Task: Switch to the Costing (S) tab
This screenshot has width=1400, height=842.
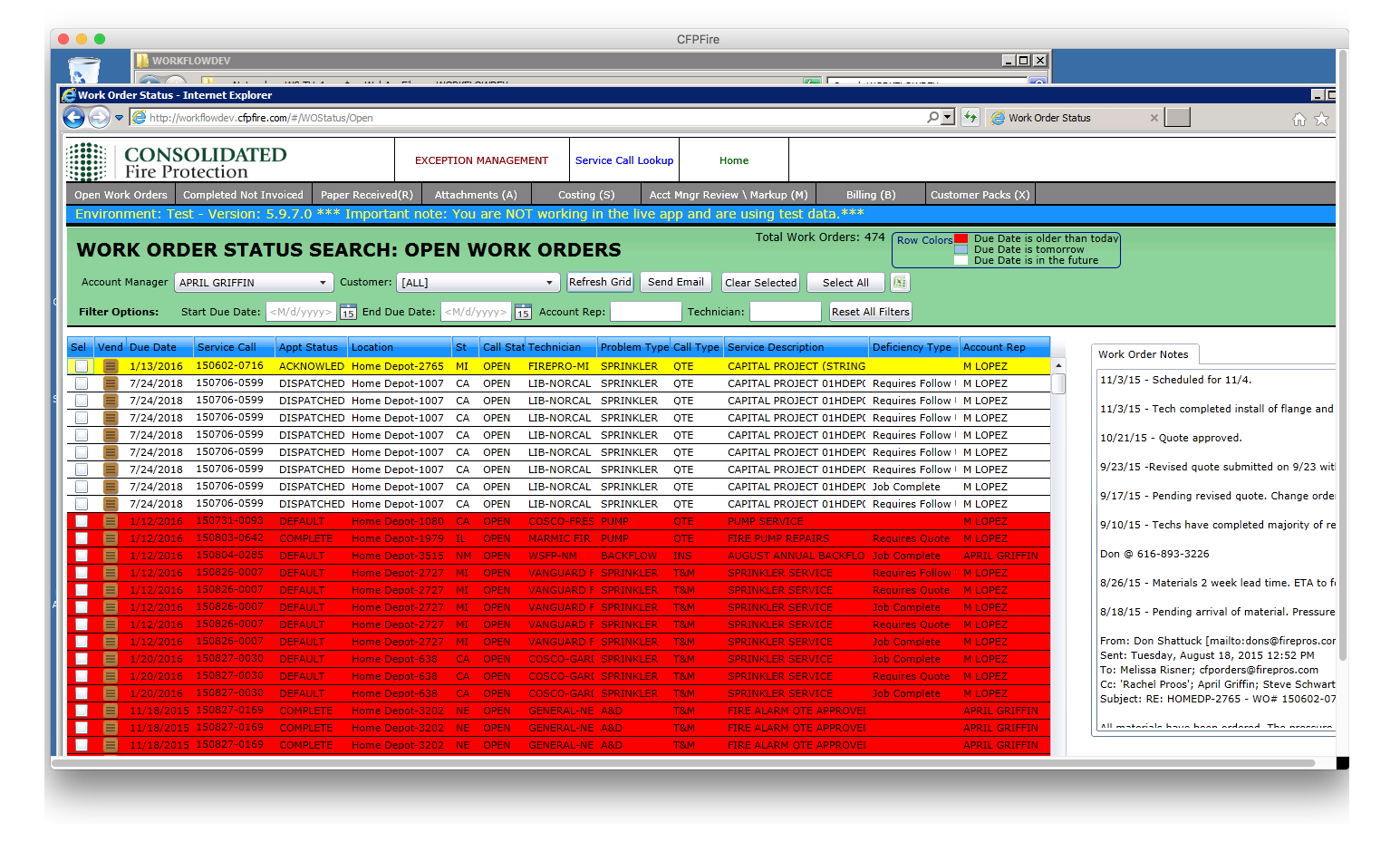Action: (x=586, y=195)
